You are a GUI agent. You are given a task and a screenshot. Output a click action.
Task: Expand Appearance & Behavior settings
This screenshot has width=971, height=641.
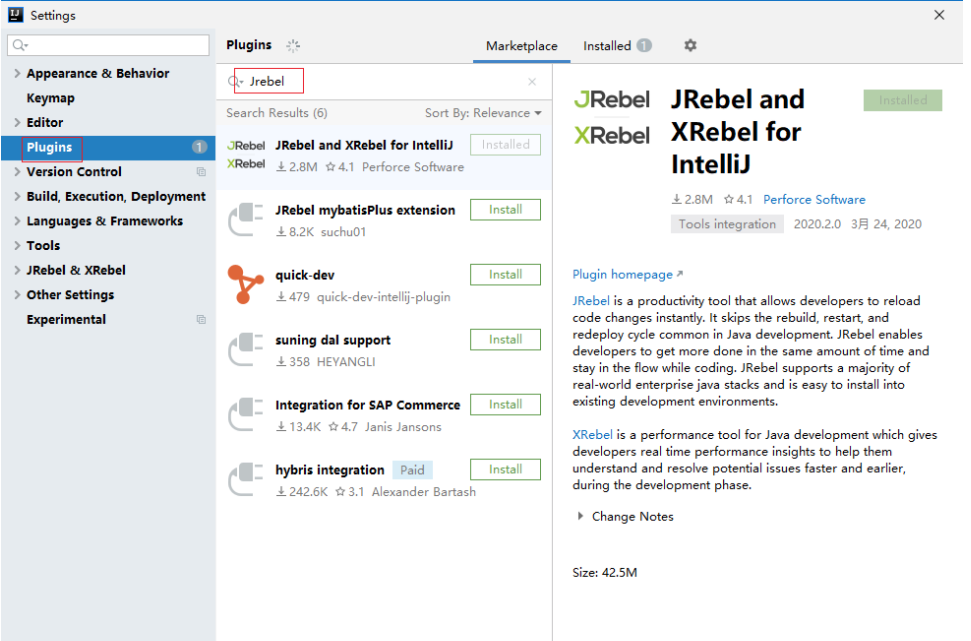[17, 73]
